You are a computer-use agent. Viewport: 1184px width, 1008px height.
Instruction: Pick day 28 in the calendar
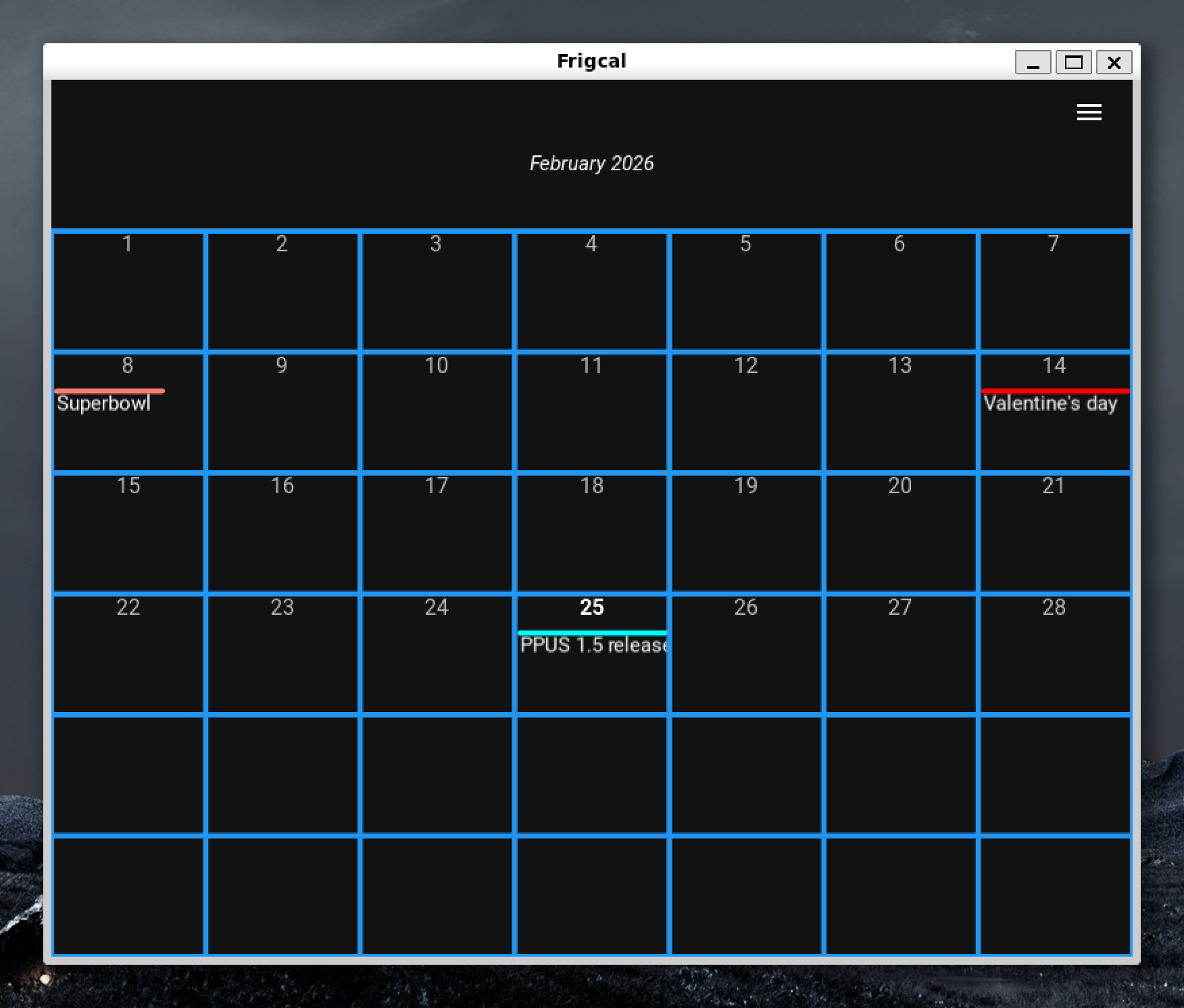(x=1054, y=654)
